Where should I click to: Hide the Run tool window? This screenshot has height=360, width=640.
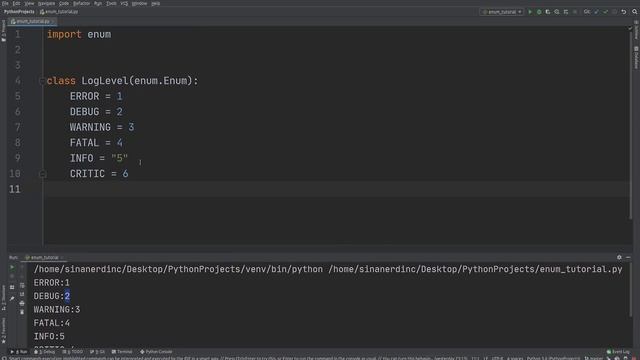(628, 257)
